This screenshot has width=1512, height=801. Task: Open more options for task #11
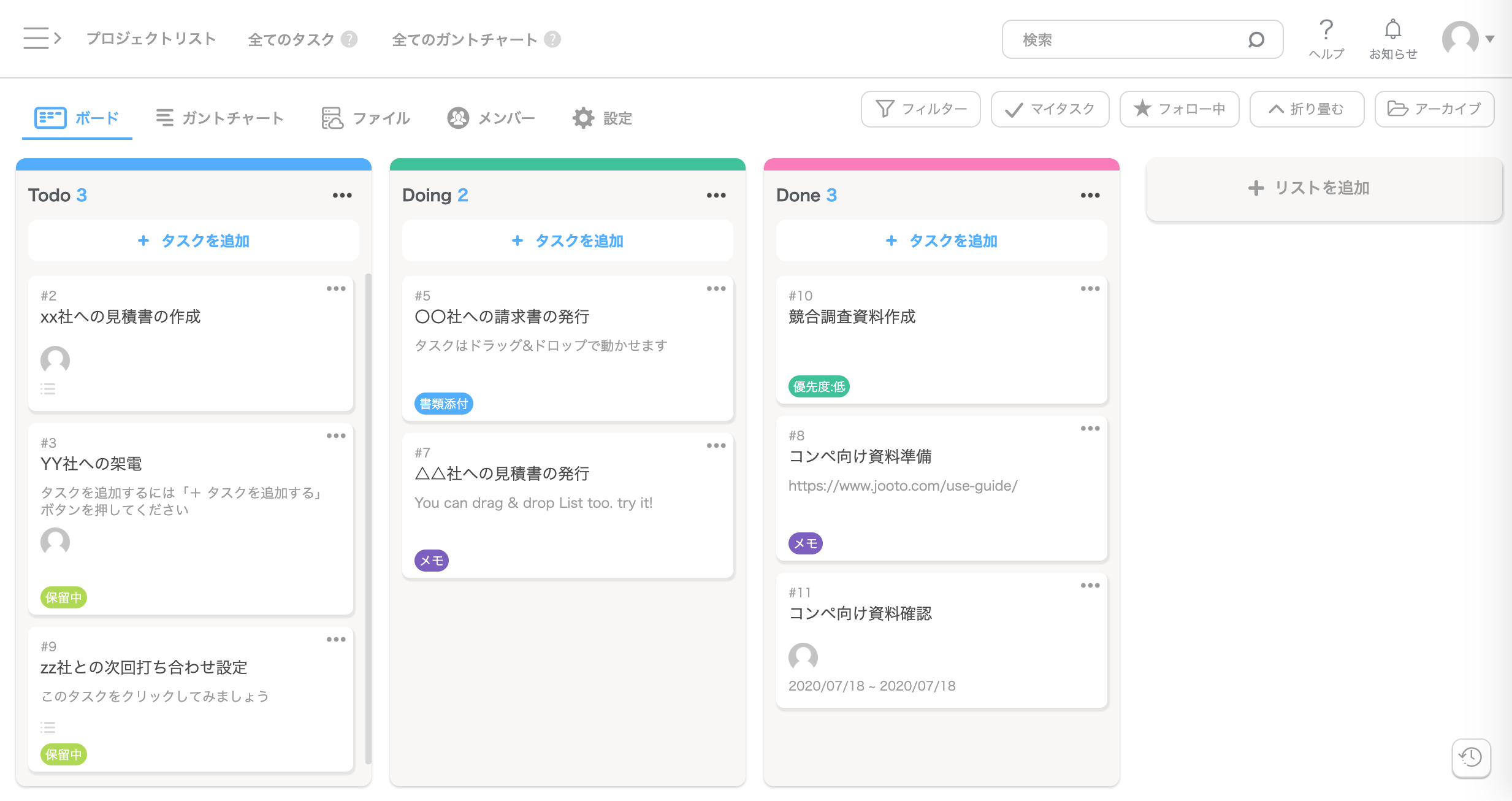pos(1090,585)
